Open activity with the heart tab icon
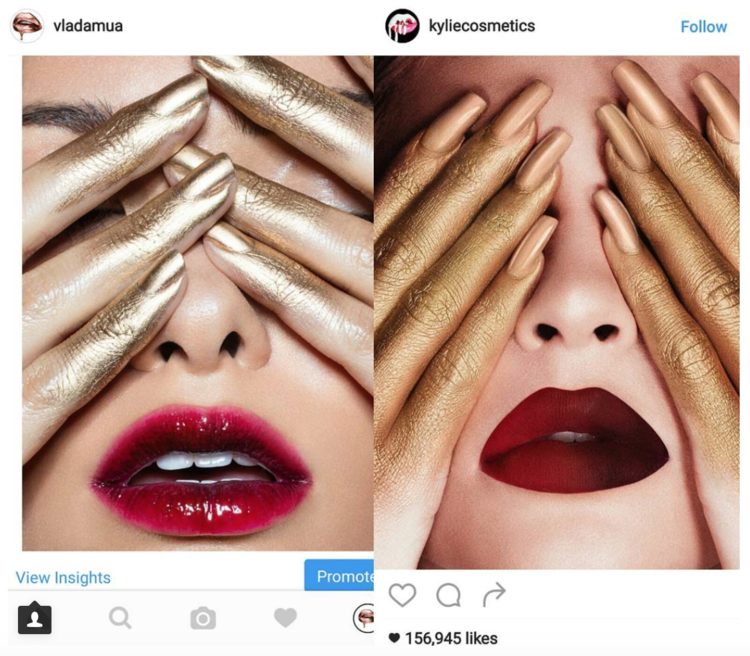Image resolution: width=750 pixels, height=656 pixels. (x=286, y=617)
